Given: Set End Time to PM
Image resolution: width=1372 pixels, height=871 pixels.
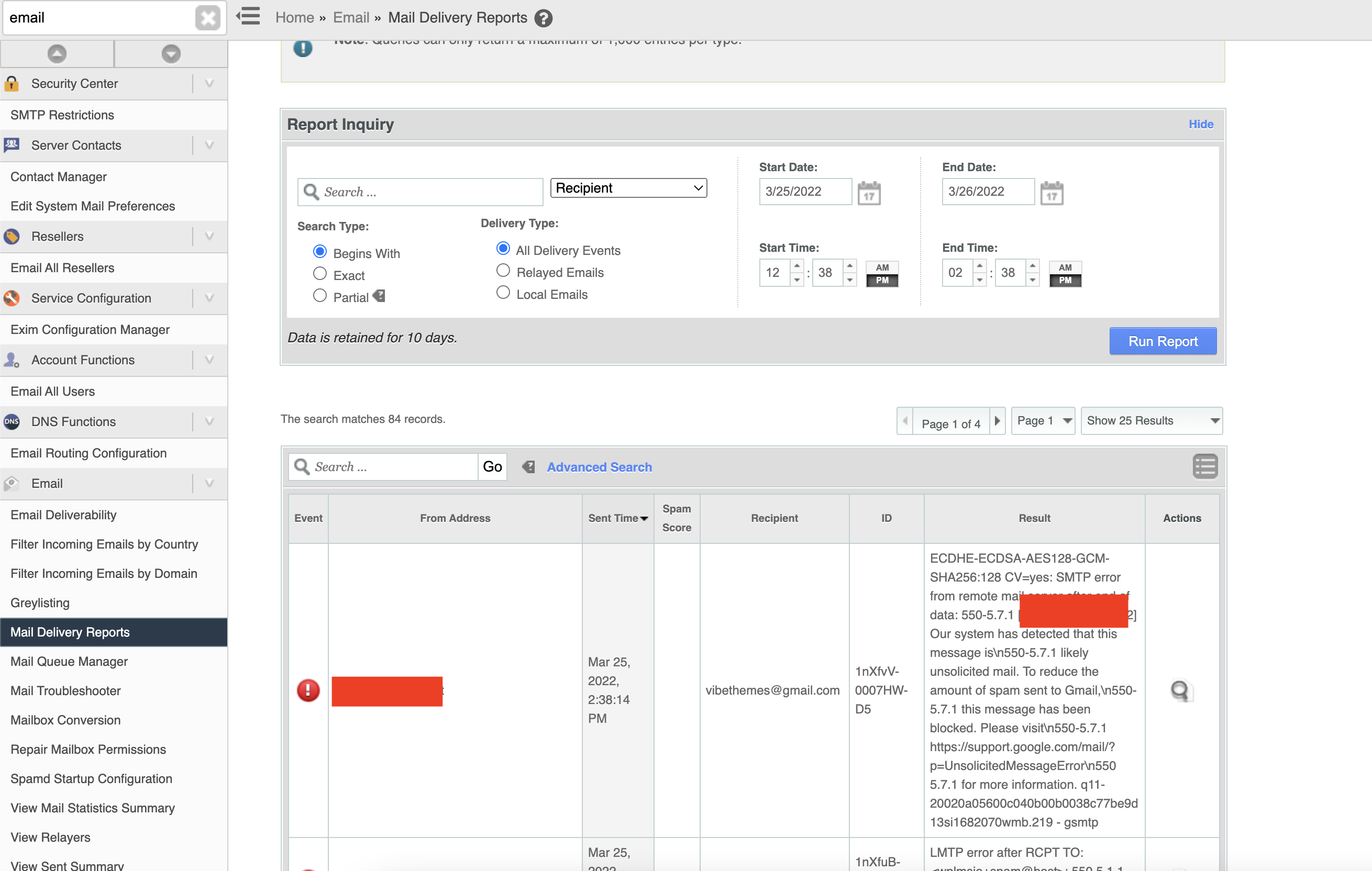Looking at the screenshot, I should [x=1065, y=280].
